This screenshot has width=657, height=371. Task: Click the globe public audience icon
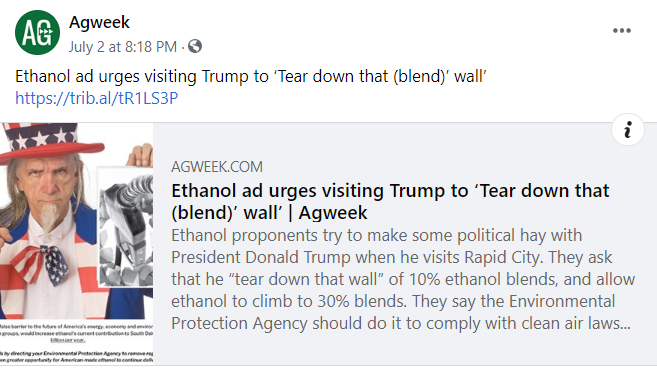[x=195, y=46]
